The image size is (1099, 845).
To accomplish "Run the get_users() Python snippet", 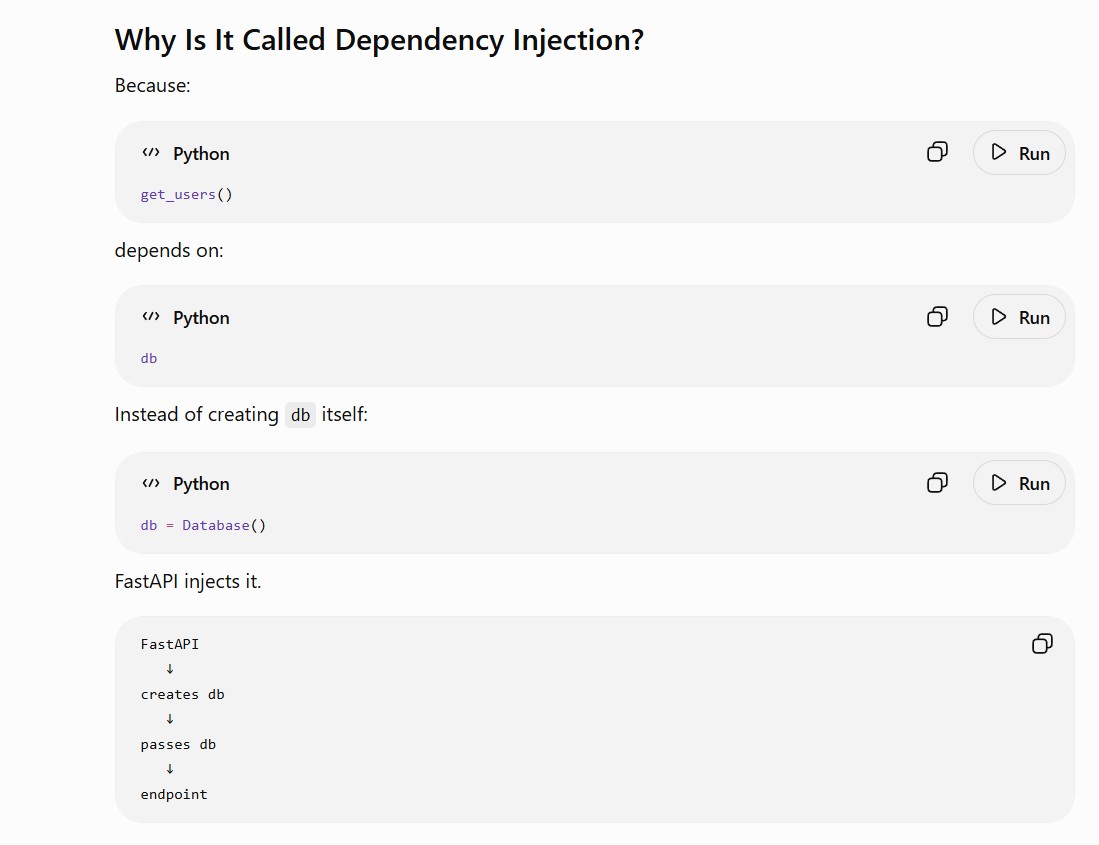I will coord(1019,153).
